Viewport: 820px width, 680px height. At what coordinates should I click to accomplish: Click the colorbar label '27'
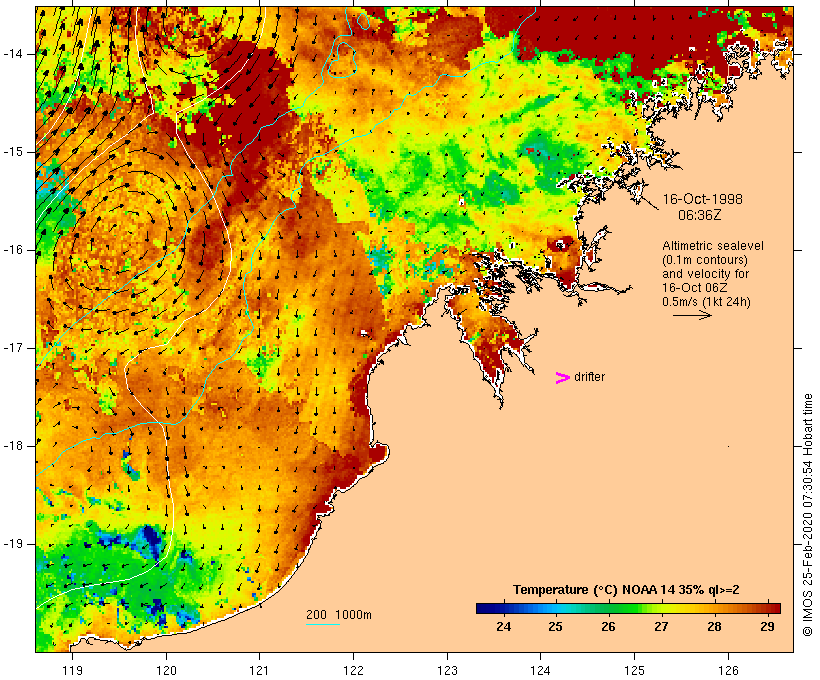[661, 627]
